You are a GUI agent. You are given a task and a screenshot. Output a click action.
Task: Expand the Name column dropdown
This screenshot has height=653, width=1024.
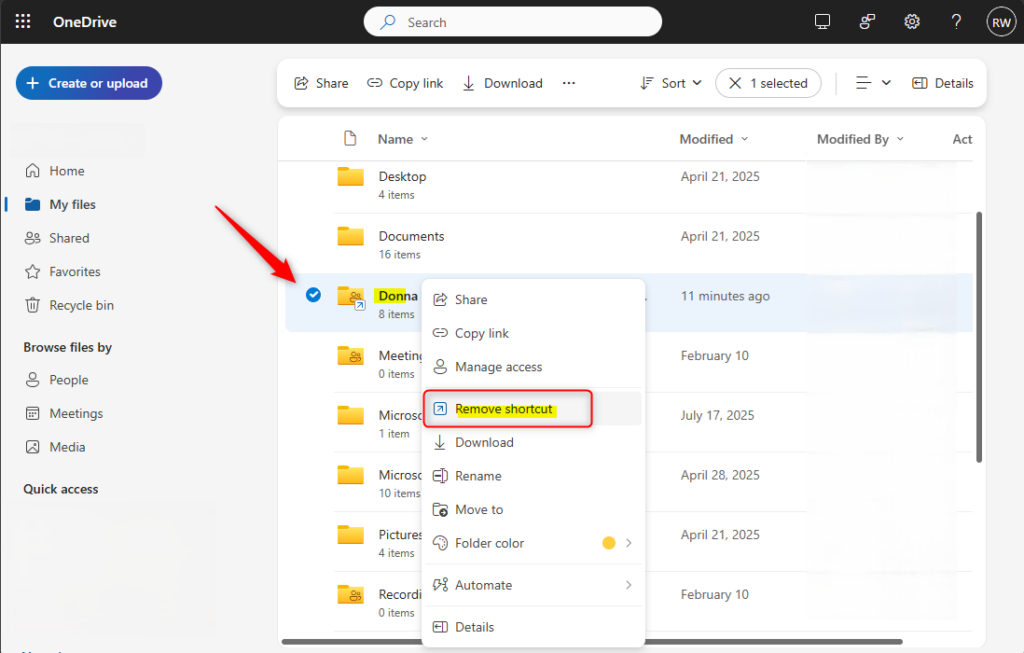pyautogui.click(x=424, y=139)
